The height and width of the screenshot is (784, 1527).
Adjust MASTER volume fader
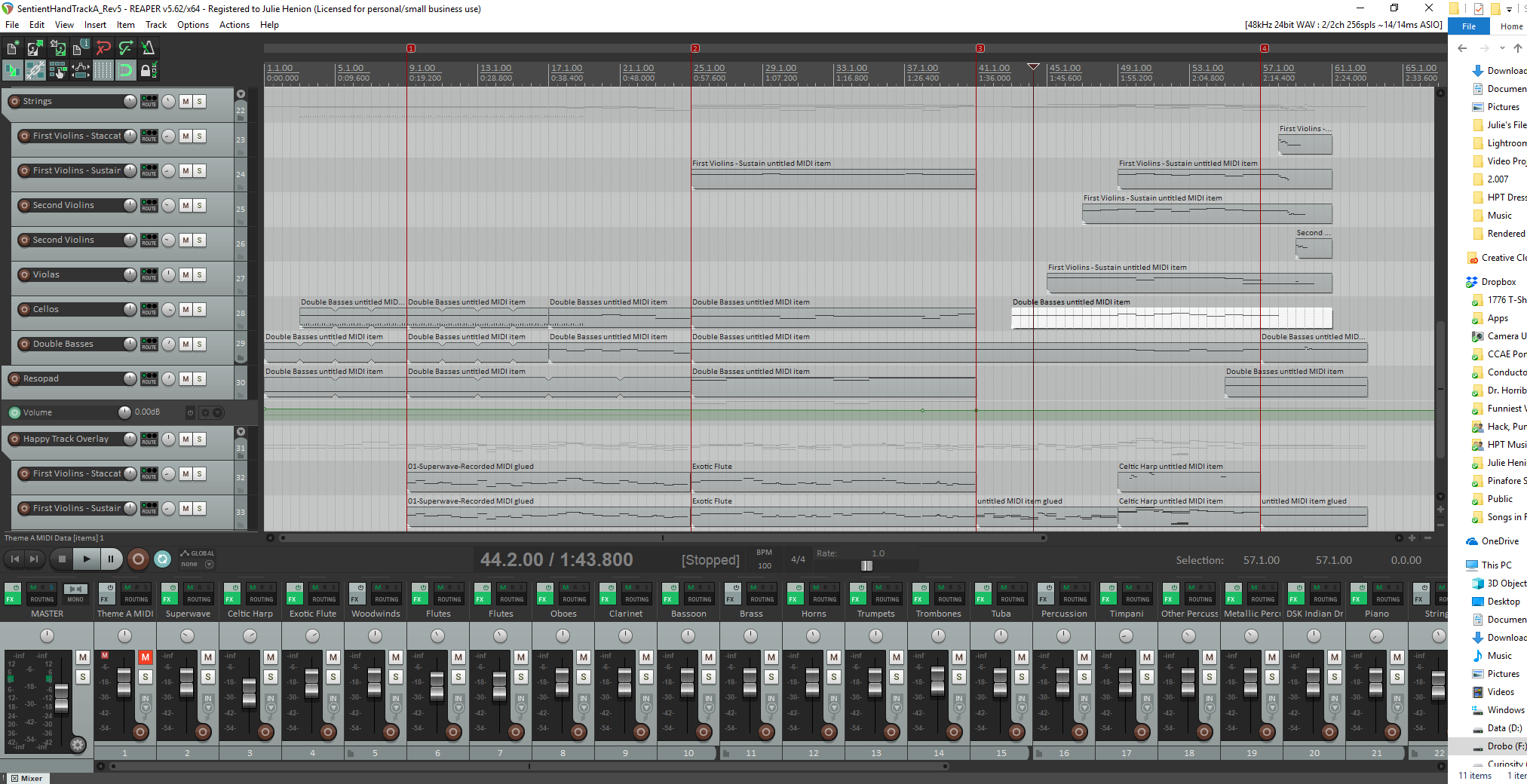[62, 698]
